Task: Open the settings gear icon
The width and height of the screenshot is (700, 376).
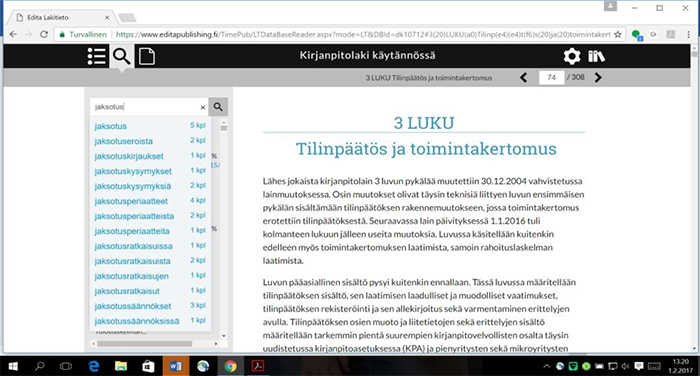Action: pyautogui.click(x=572, y=56)
